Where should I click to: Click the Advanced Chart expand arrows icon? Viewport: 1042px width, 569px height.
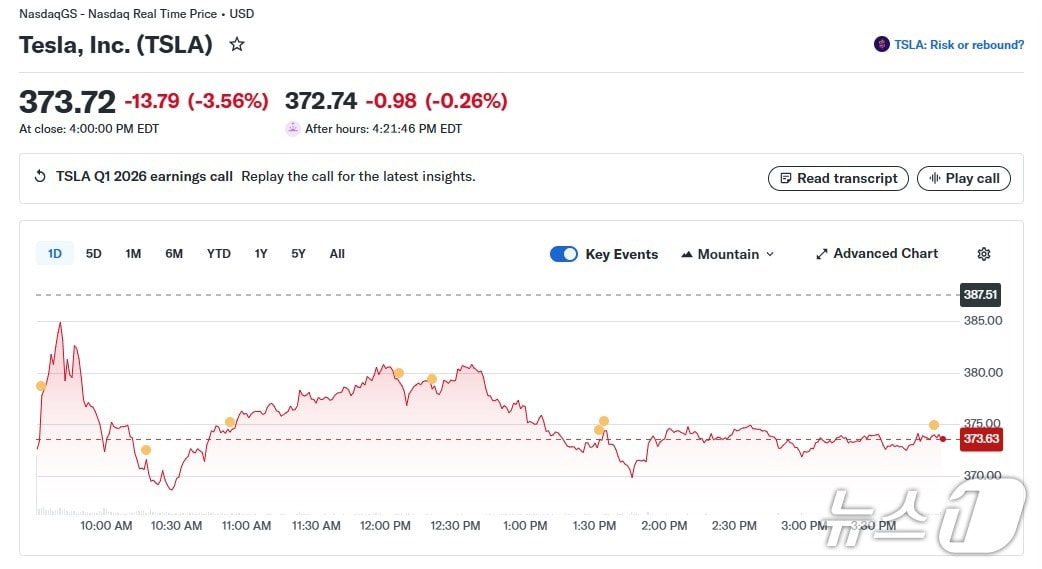click(x=822, y=254)
